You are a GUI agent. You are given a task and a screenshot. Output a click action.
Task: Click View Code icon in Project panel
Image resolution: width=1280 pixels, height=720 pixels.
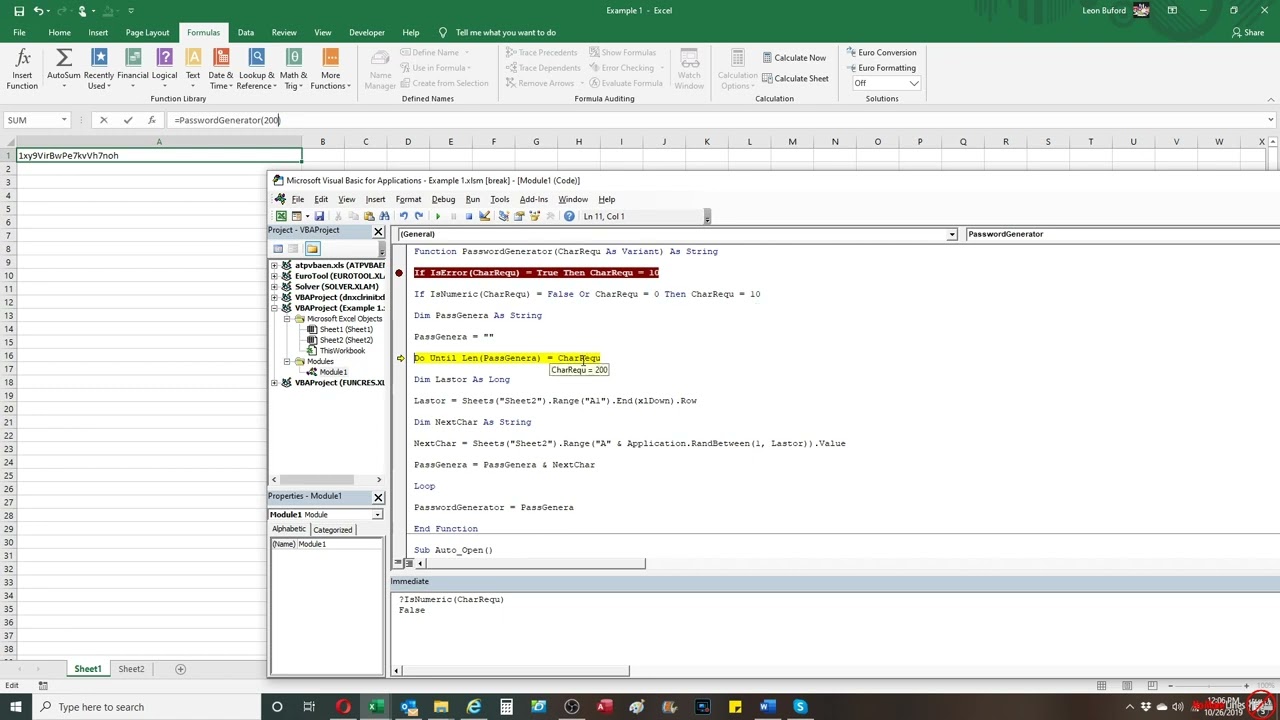pos(278,249)
